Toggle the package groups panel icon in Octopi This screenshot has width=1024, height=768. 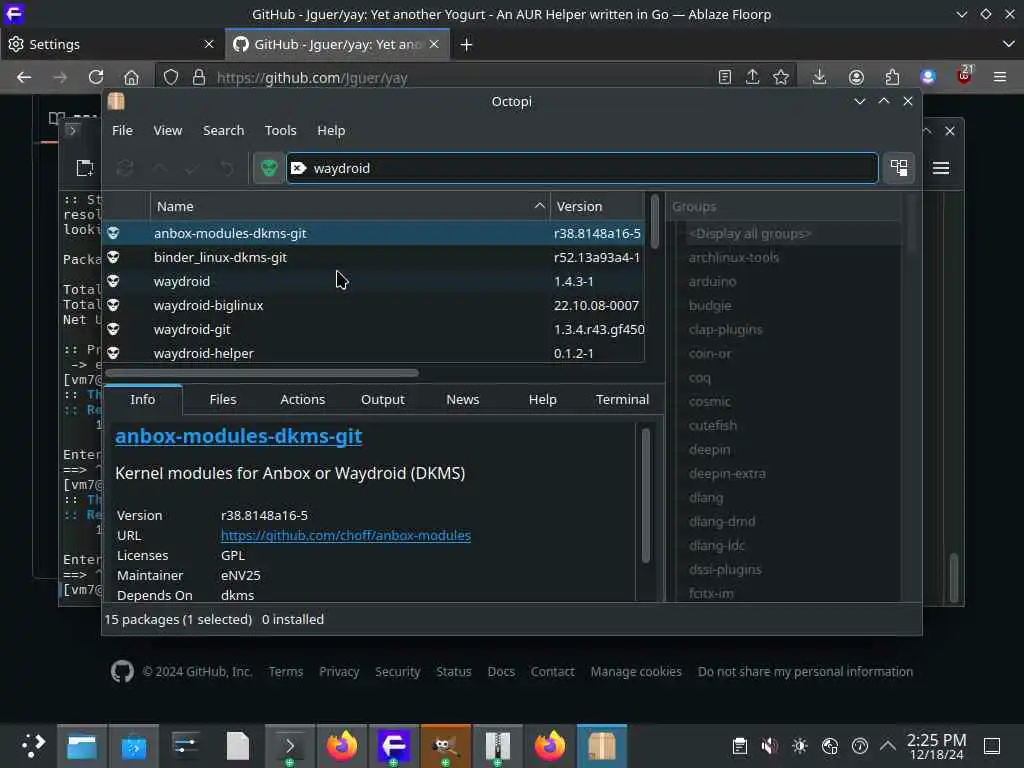[x=899, y=168]
